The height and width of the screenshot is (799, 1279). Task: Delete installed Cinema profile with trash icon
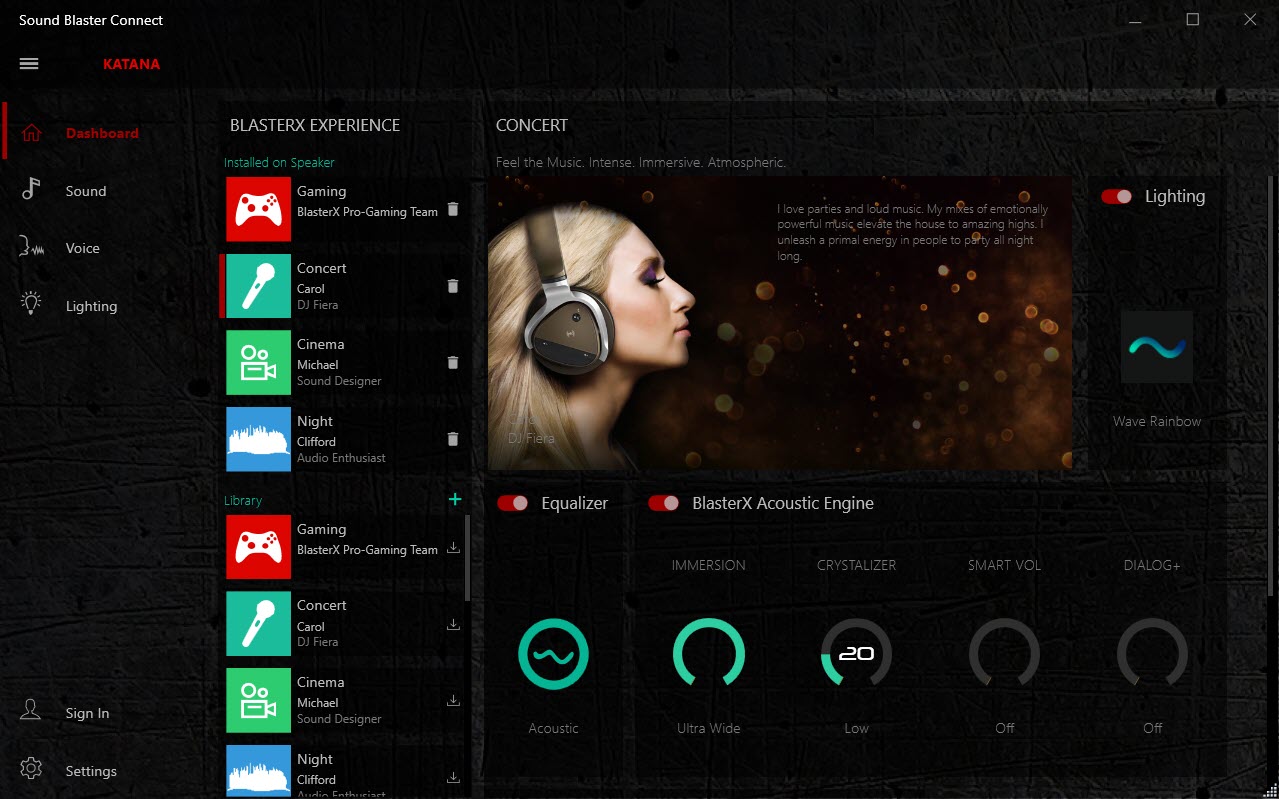coord(453,362)
